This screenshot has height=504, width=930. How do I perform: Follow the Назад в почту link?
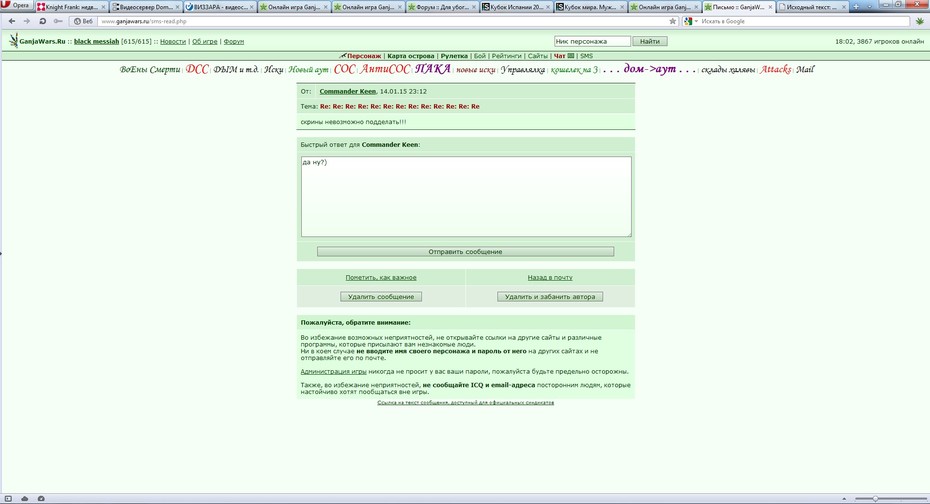coord(550,277)
